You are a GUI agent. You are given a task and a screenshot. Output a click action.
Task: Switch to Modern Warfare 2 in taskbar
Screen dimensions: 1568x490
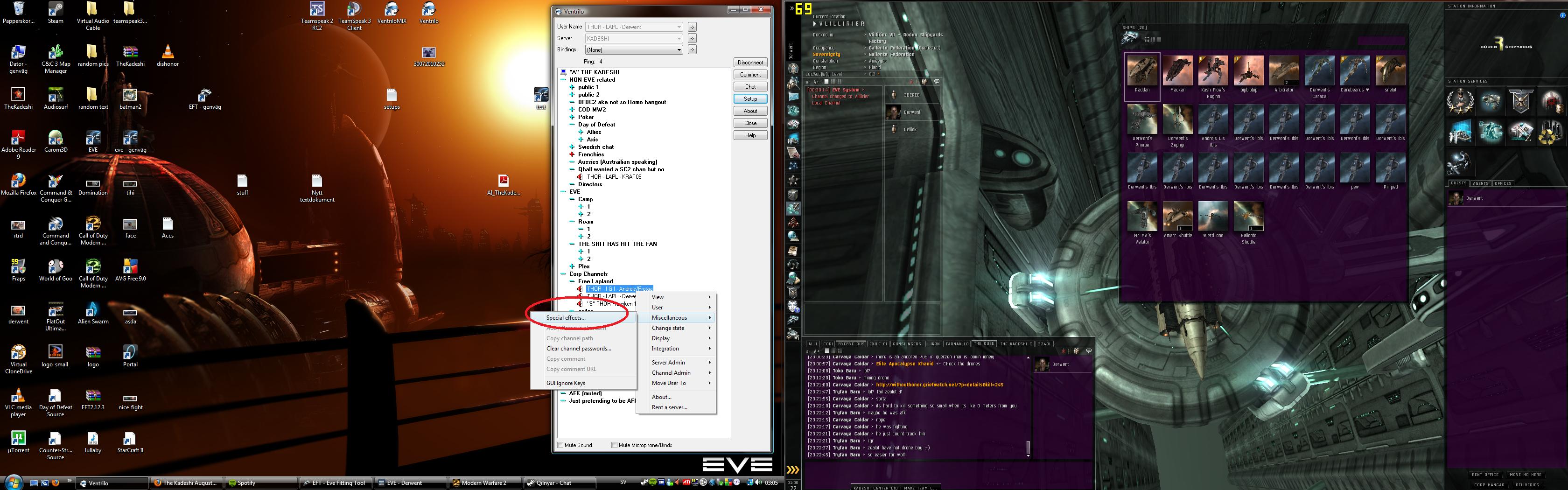485,483
